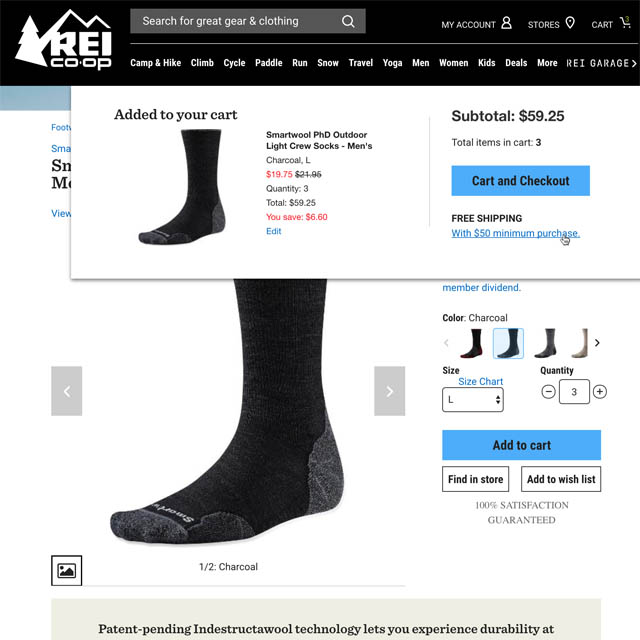Screen dimensions: 640x640
Task: Select the black and red sock color swatch
Action: [472, 343]
